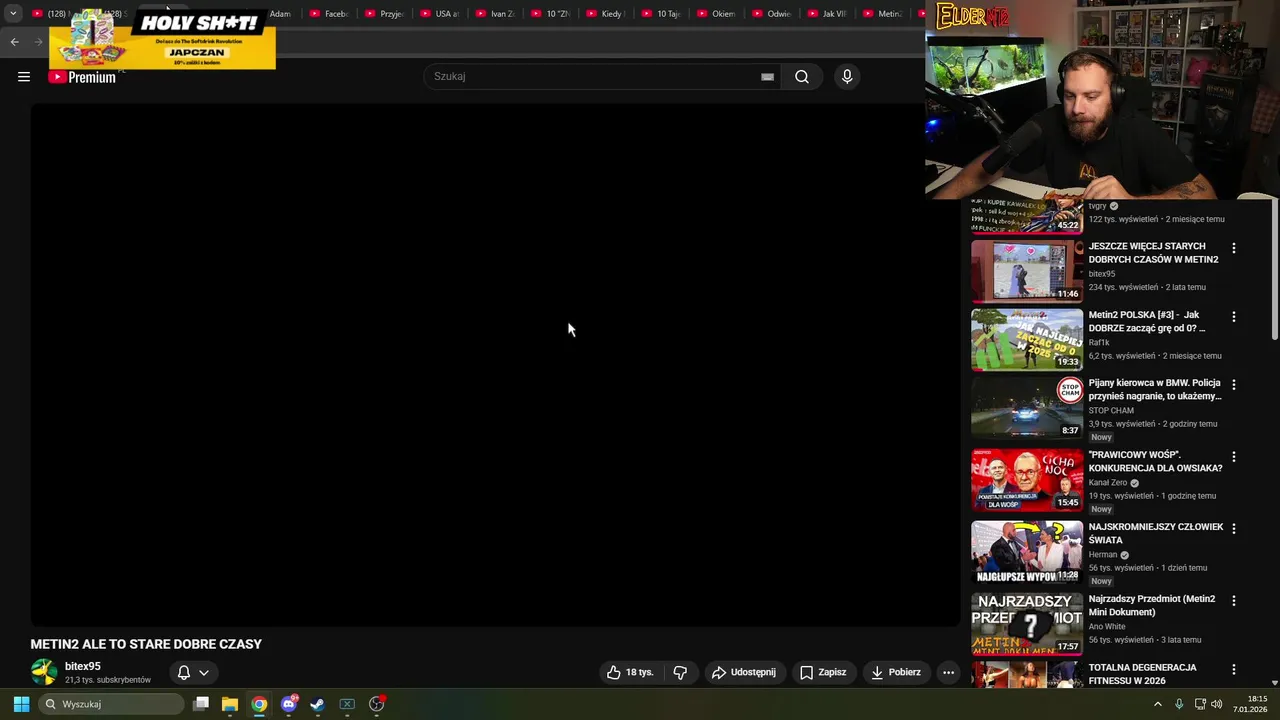Click the Windows taskbar Wyszukaj search box

coord(112,704)
